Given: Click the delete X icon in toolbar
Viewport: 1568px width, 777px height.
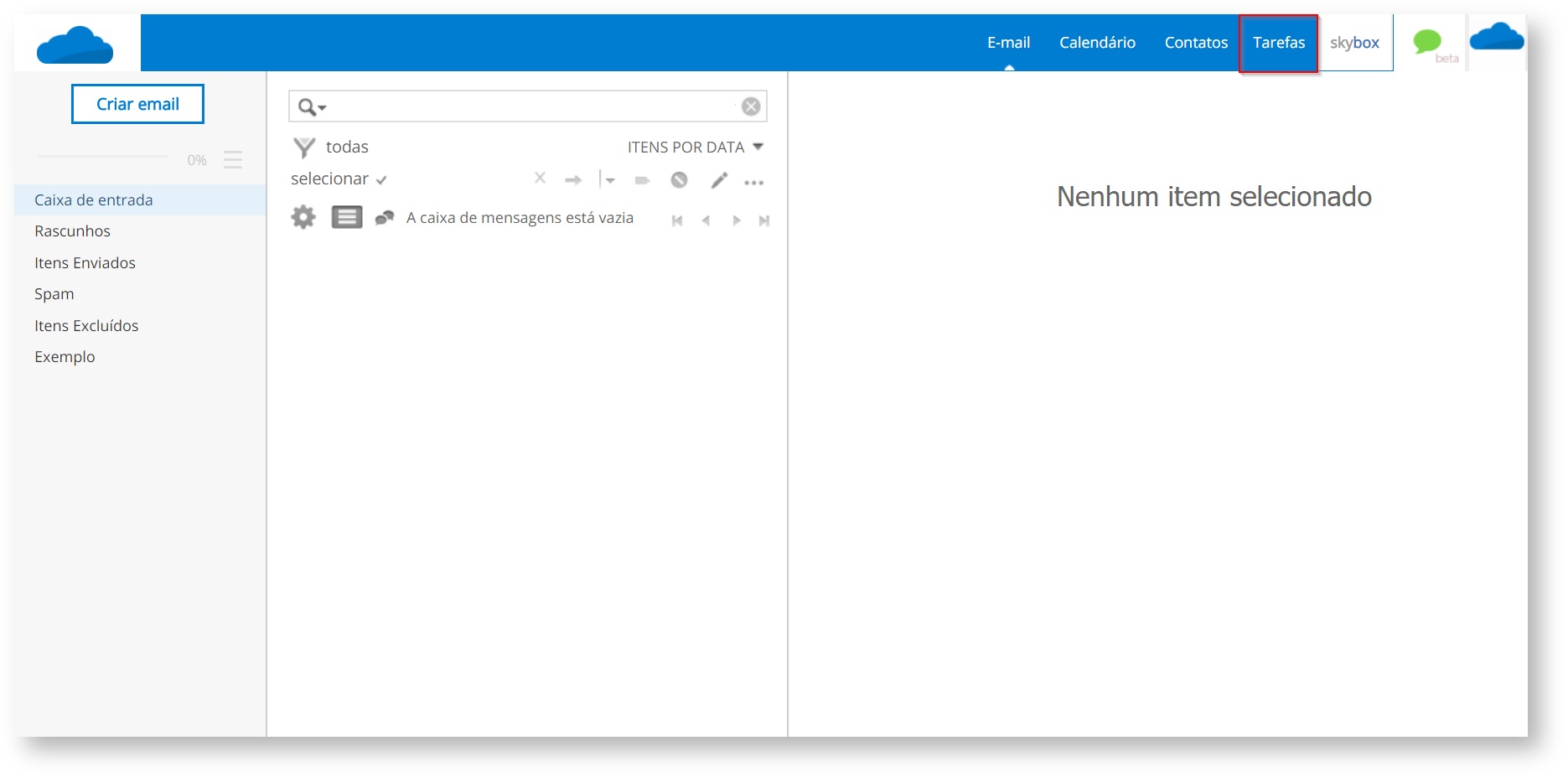Looking at the screenshot, I should click(540, 178).
